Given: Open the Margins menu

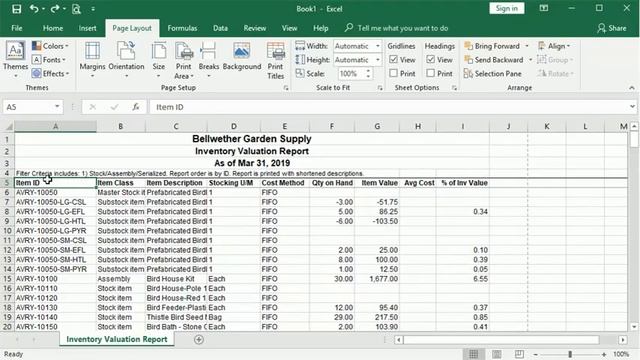Looking at the screenshot, I should [x=92, y=60].
